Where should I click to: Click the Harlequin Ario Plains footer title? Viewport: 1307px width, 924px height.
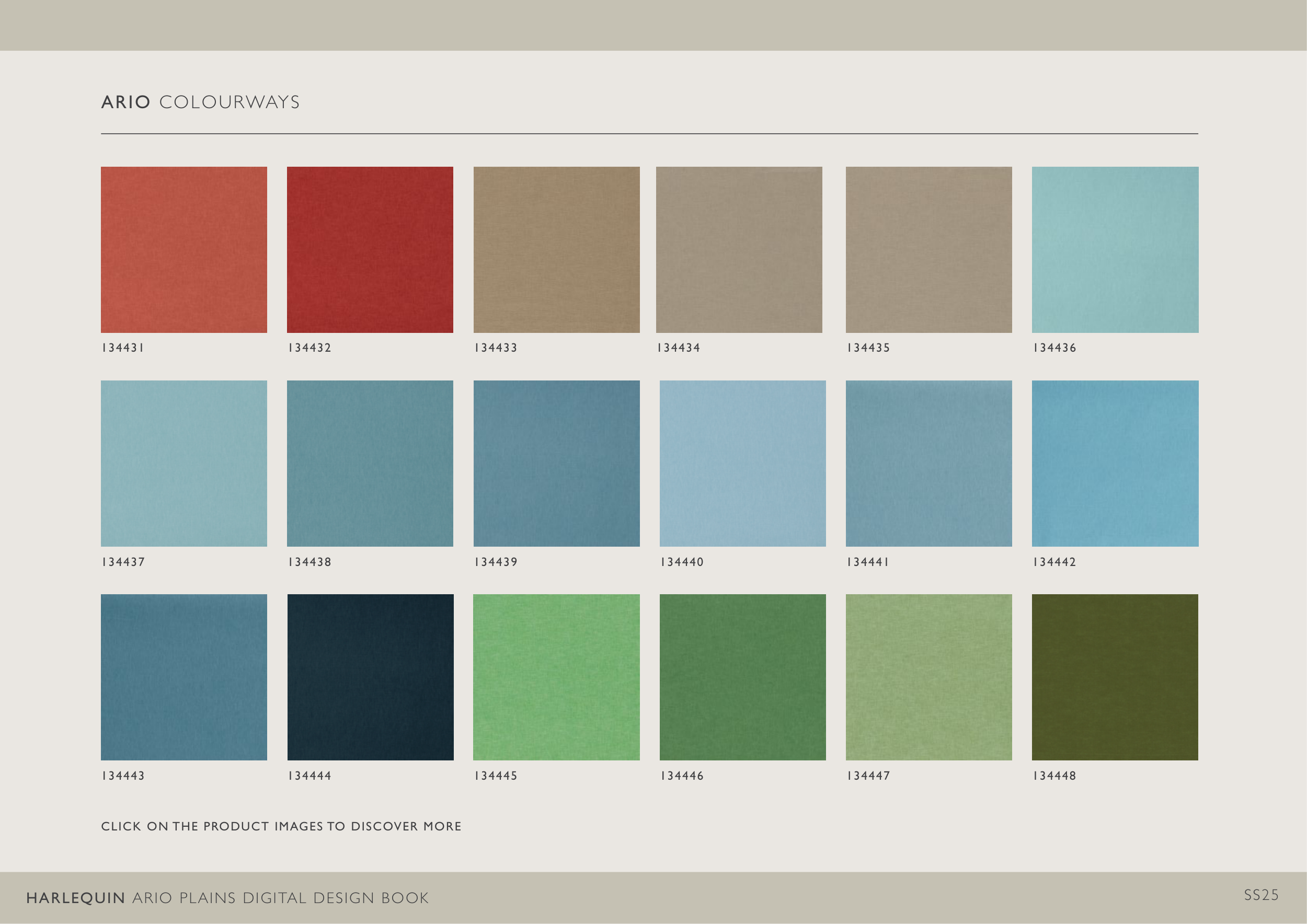(x=227, y=898)
